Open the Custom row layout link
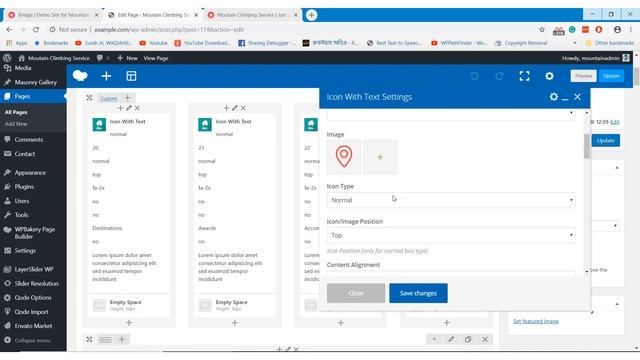640x360 pixels. click(x=109, y=98)
